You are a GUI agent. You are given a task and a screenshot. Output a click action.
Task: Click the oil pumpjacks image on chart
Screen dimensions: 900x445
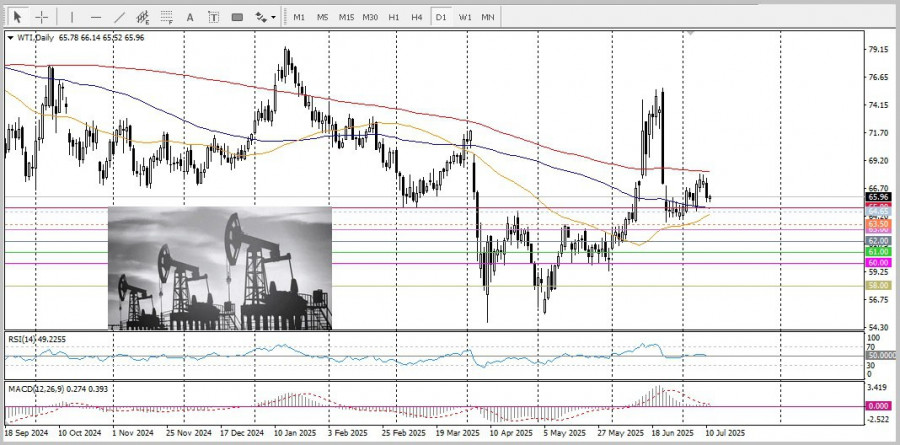tap(220, 268)
